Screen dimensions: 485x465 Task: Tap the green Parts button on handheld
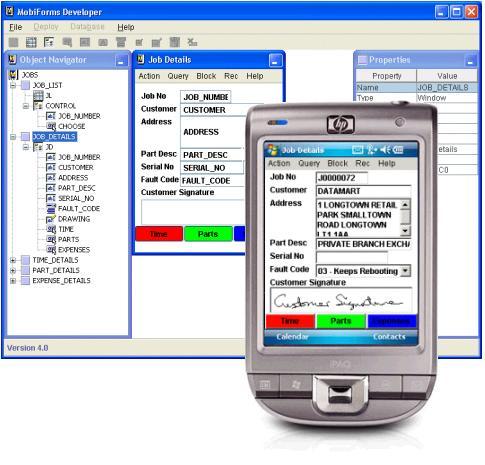tap(341, 321)
